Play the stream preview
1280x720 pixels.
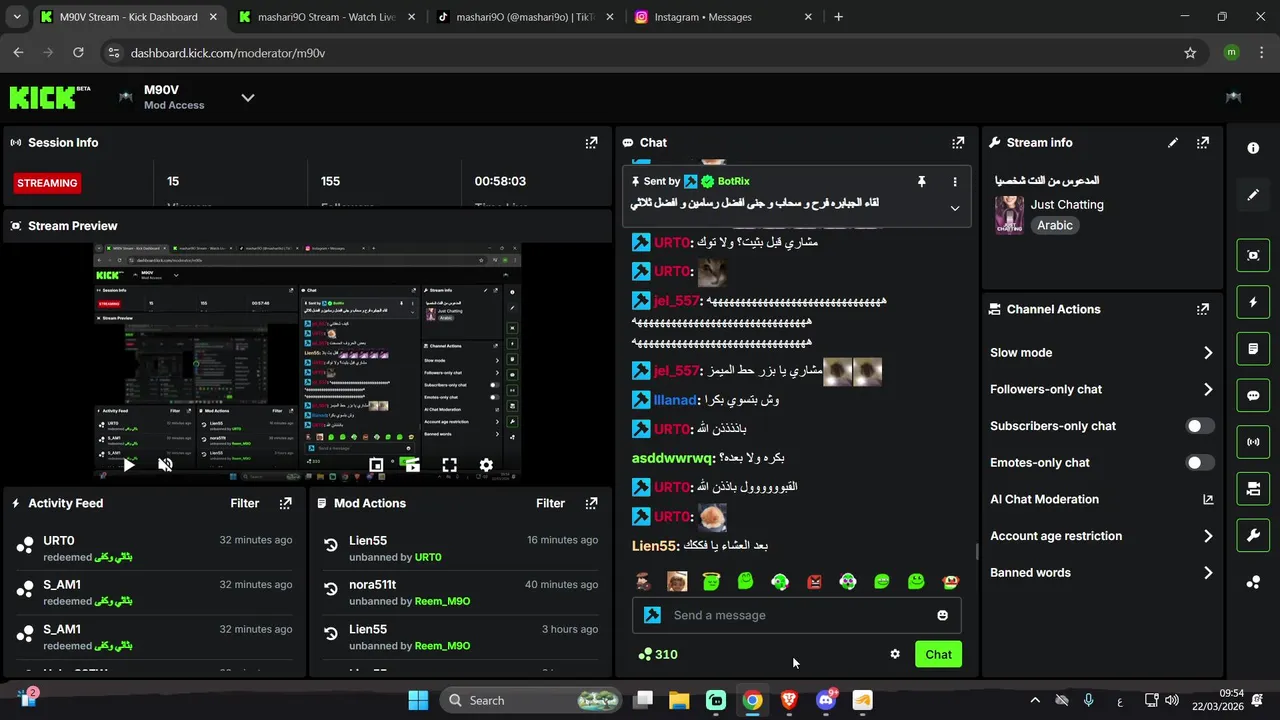(x=129, y=465)
